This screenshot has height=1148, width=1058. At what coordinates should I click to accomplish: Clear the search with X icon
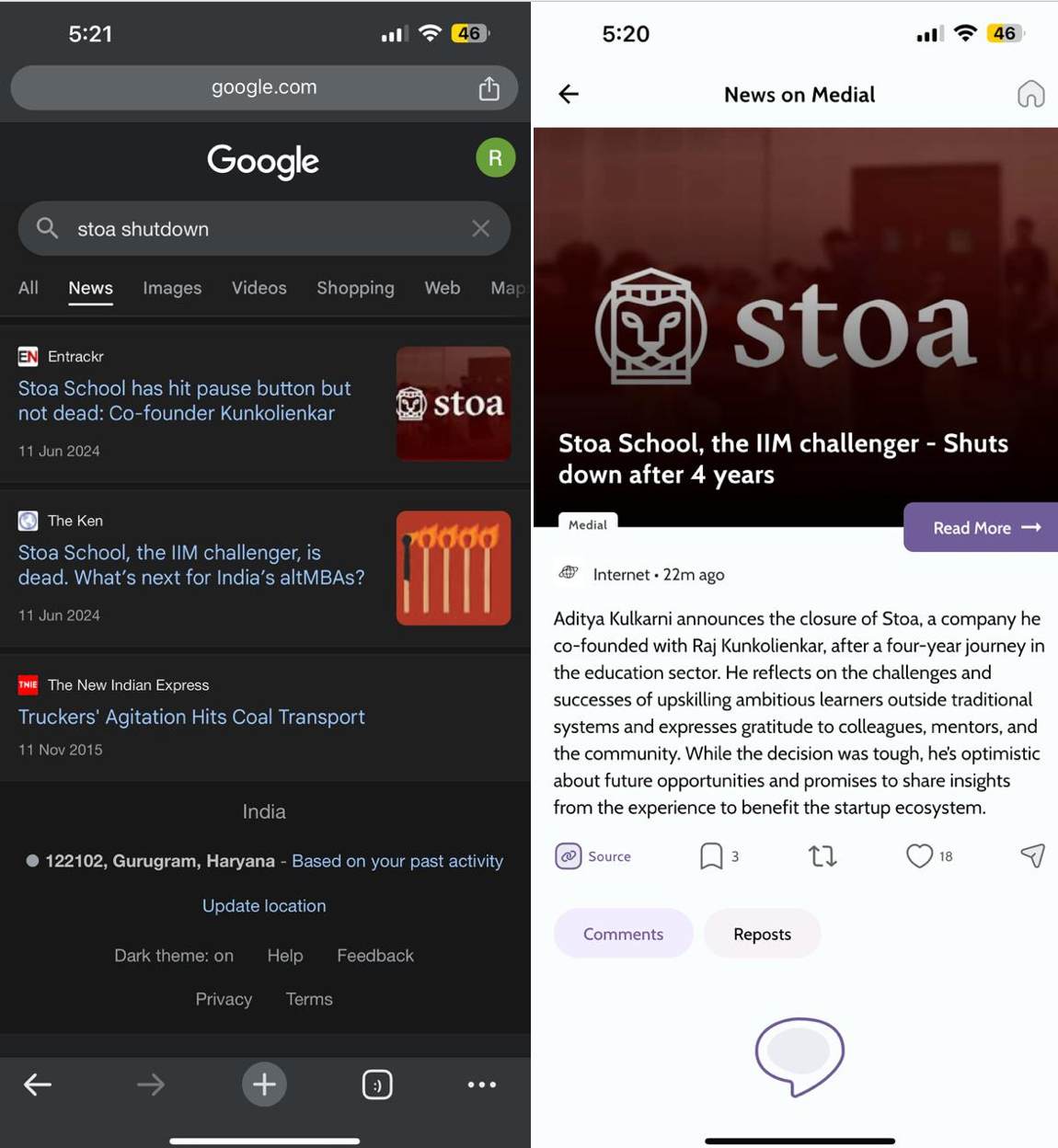pos(480,229)
